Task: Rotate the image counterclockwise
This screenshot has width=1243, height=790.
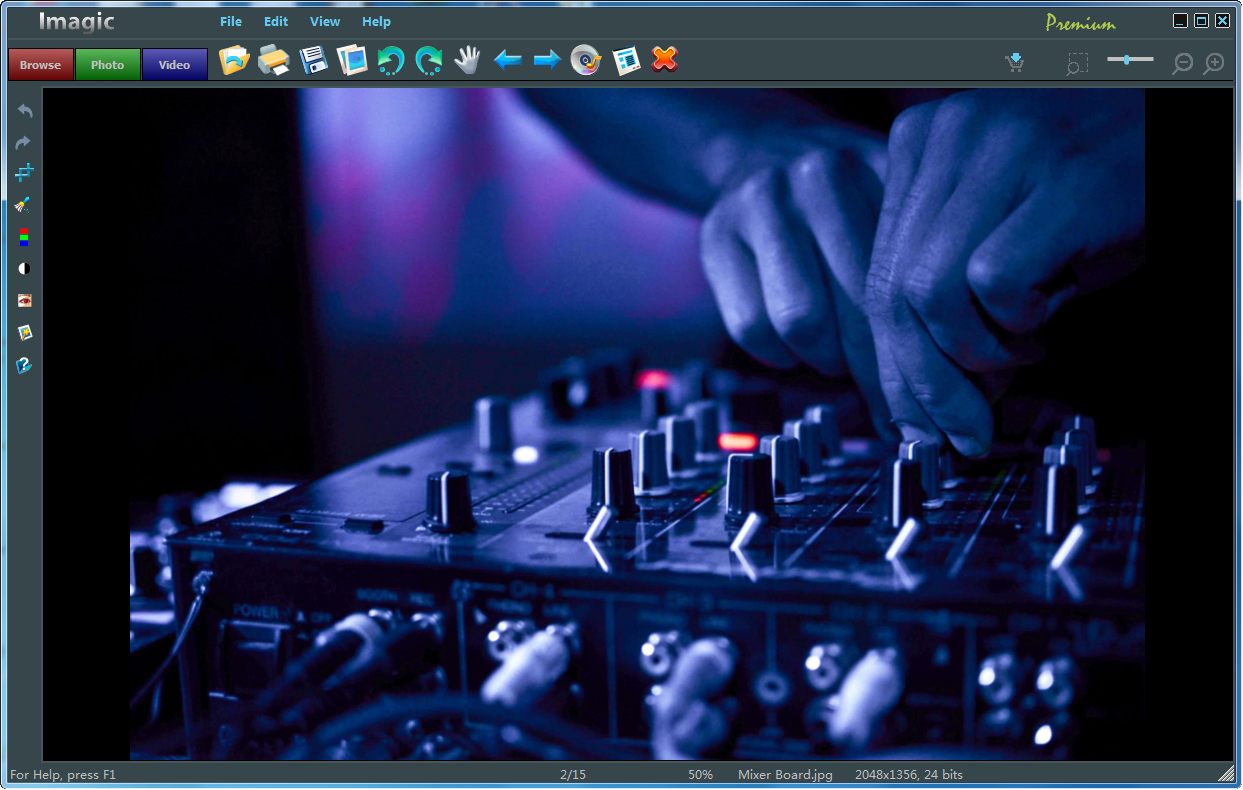Action: tap(390, 61)
